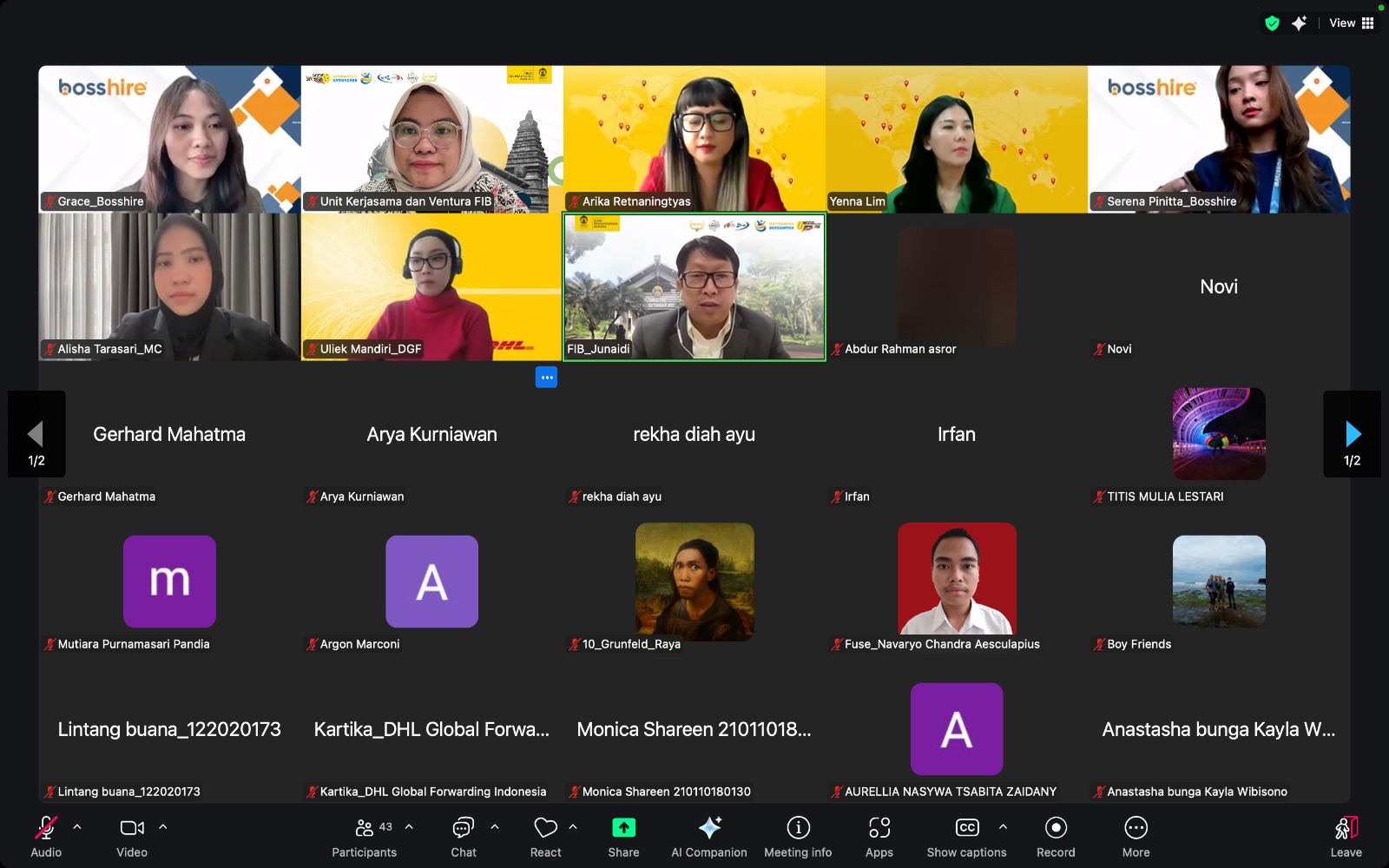Viewport: 1389px width, 868px height.
Task: Open the blue three-dots menu on video tile
Action: click(x=546, y=378)
